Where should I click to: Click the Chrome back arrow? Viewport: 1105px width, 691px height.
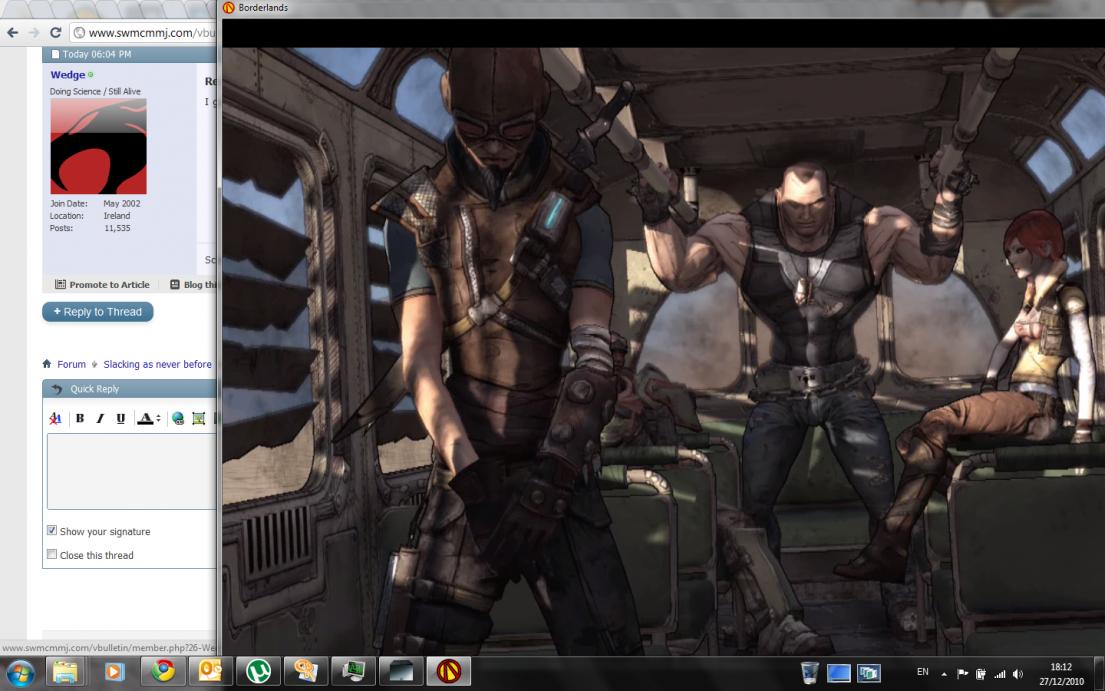[x=12, y=32]
